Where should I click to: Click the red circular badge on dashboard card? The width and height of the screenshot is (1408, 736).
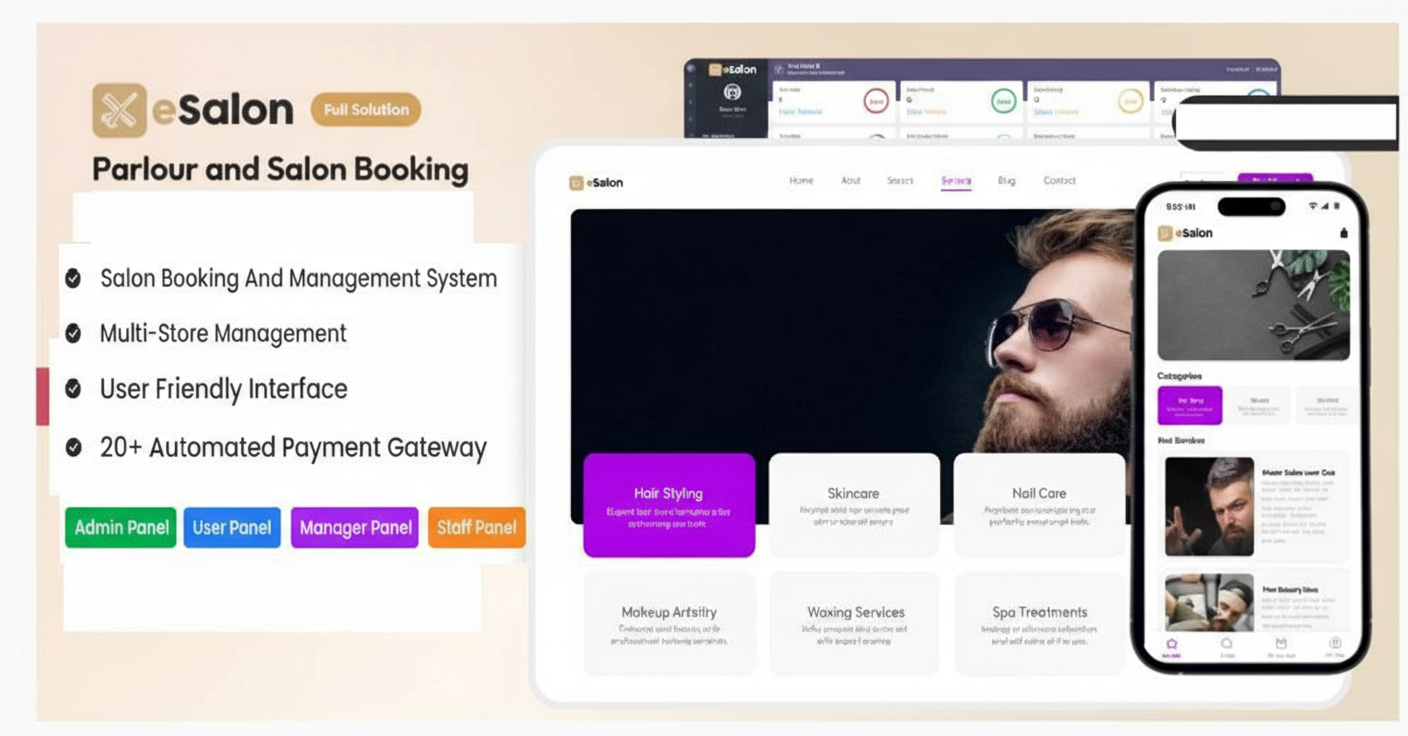(875, 101)
